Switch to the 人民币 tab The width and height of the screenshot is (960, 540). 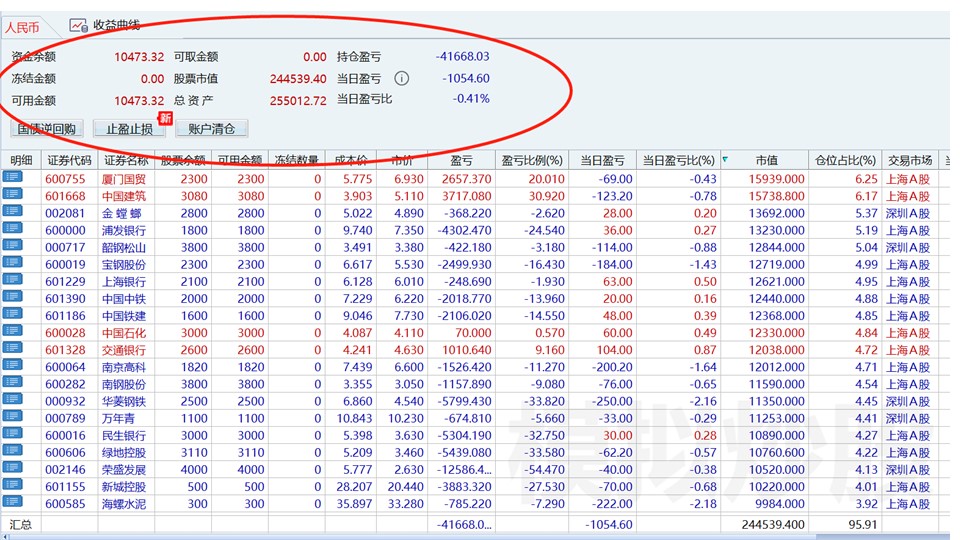click(x=23, y=27)
